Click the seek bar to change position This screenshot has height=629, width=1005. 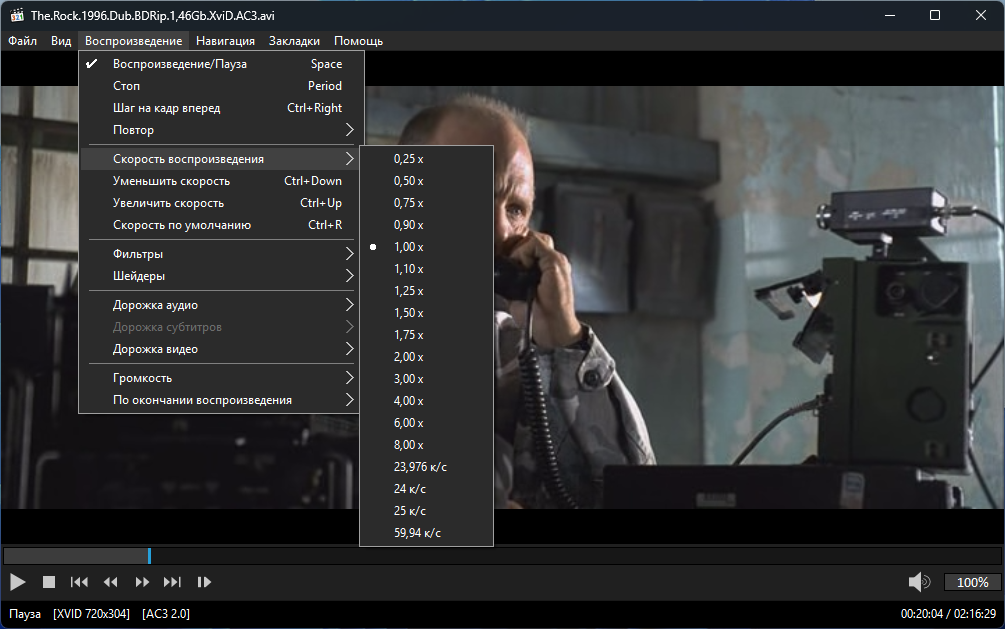[x=500, y=555]
